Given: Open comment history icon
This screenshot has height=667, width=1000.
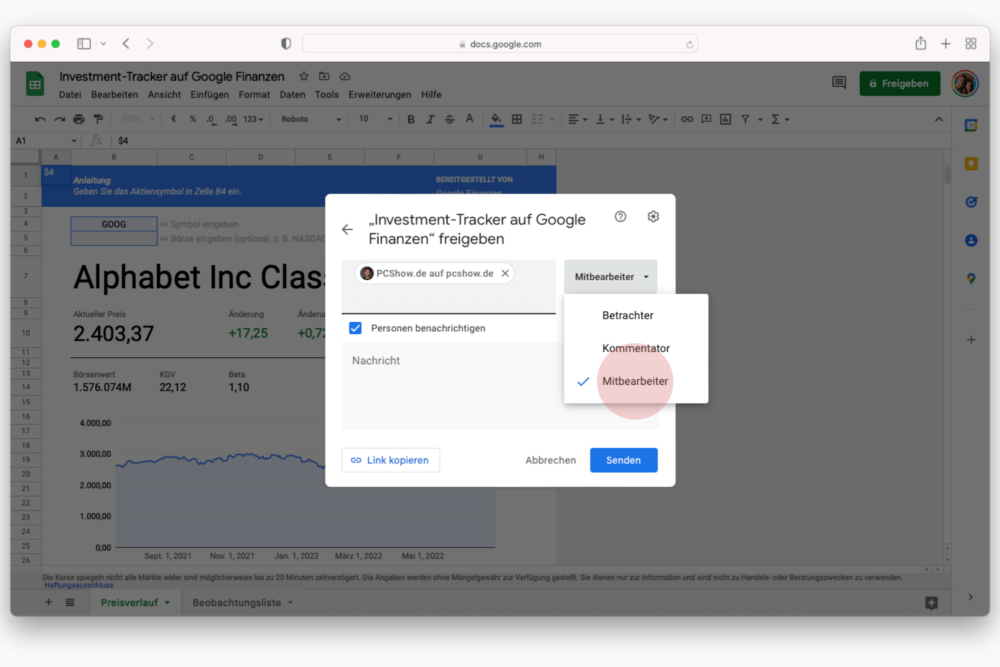Looking at the screenshot, I should [839, 83].
